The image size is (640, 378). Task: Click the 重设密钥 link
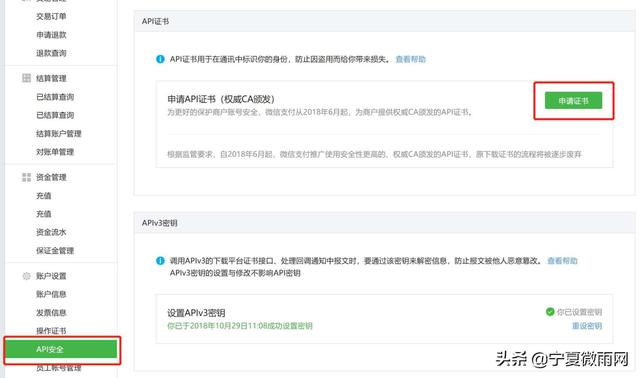[587, 326]
